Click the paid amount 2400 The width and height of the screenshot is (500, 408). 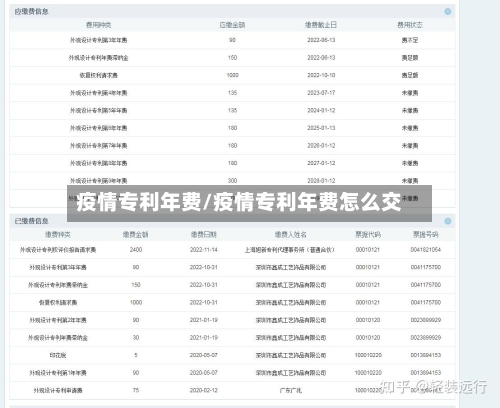136,250
